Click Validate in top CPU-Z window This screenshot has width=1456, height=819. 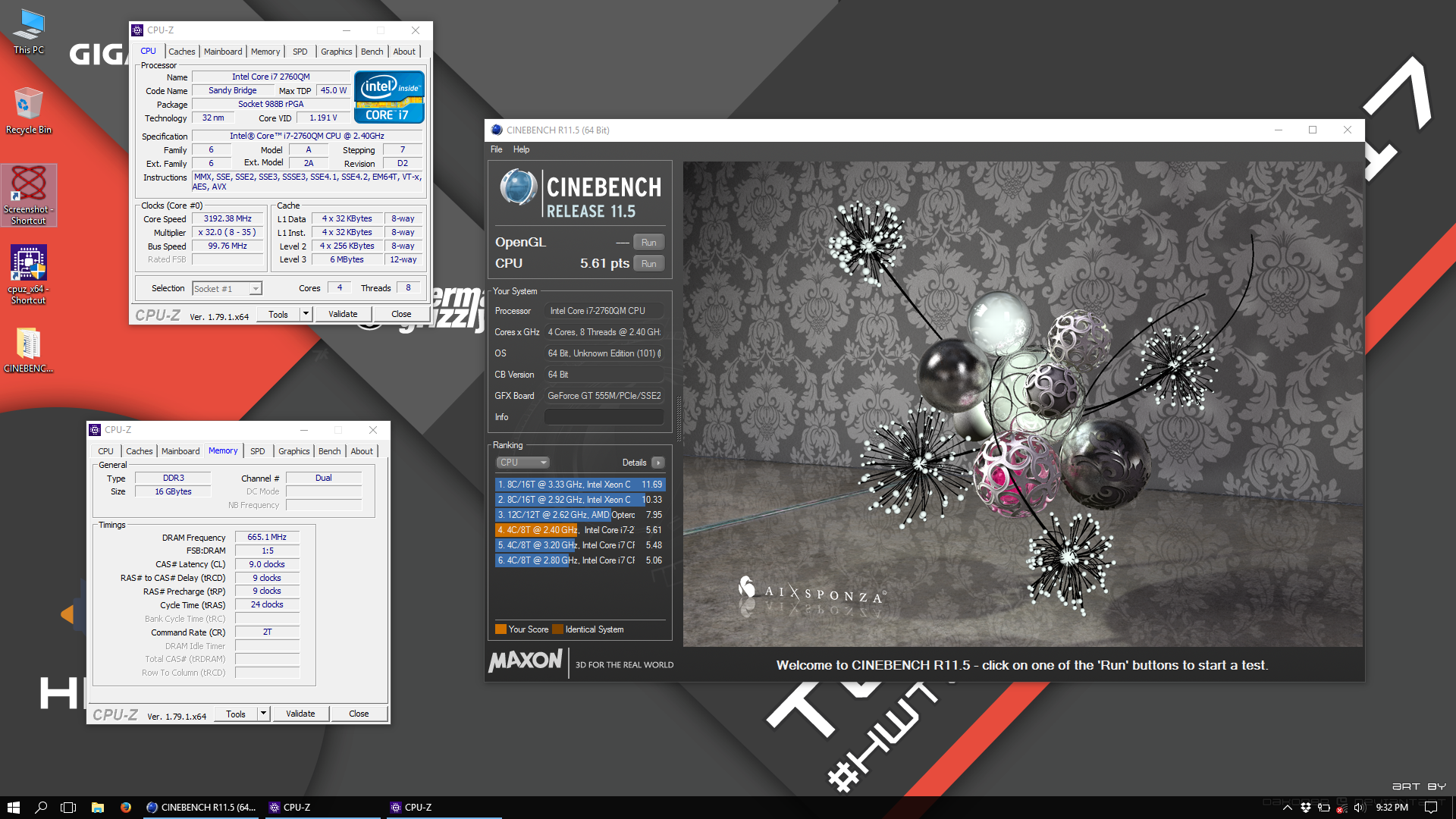coord(343,314)
